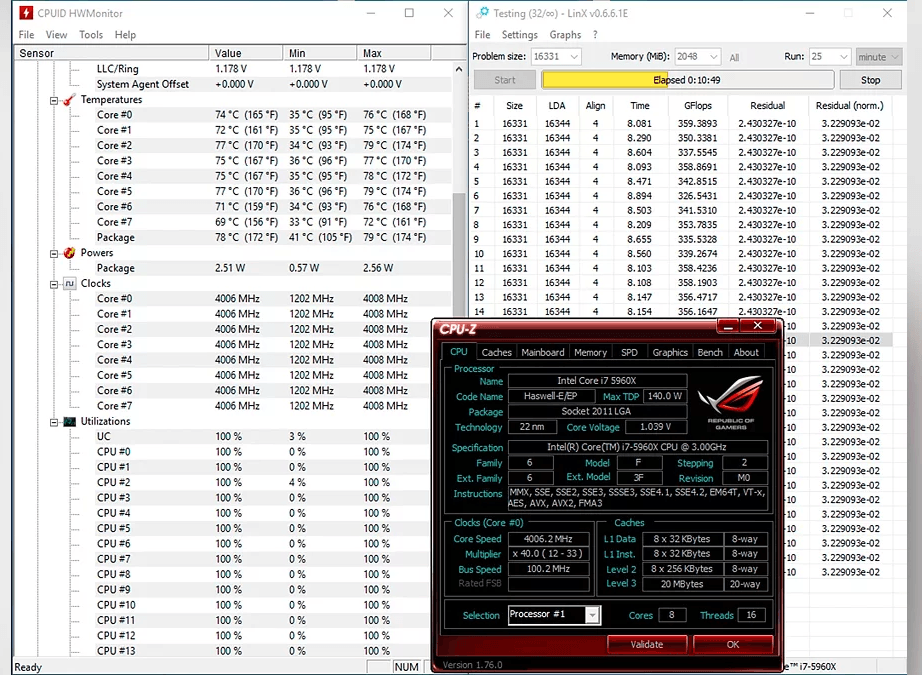Collapse the Clocks tree node

tap(54, 284)
